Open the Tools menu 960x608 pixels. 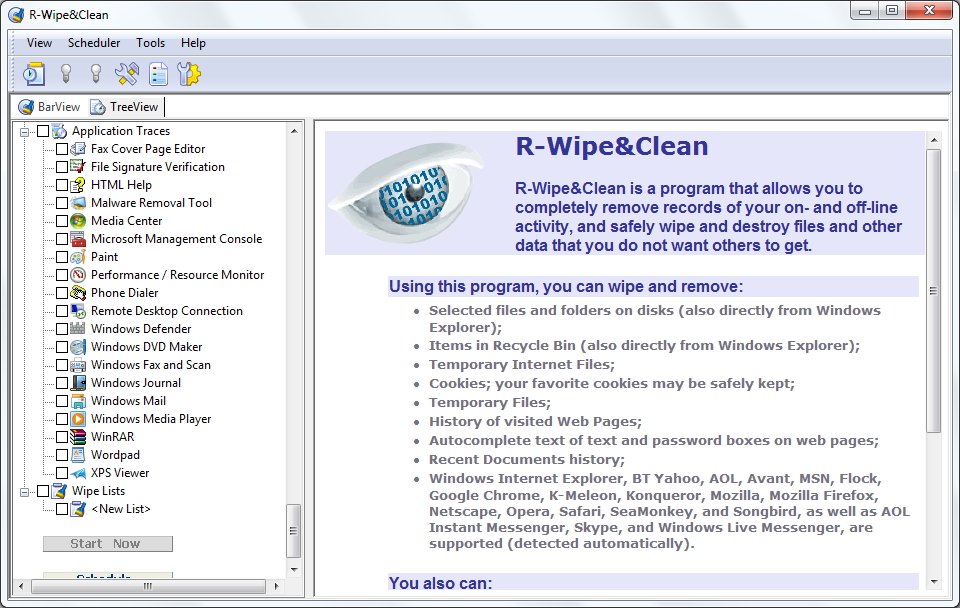tap(151, 43)
